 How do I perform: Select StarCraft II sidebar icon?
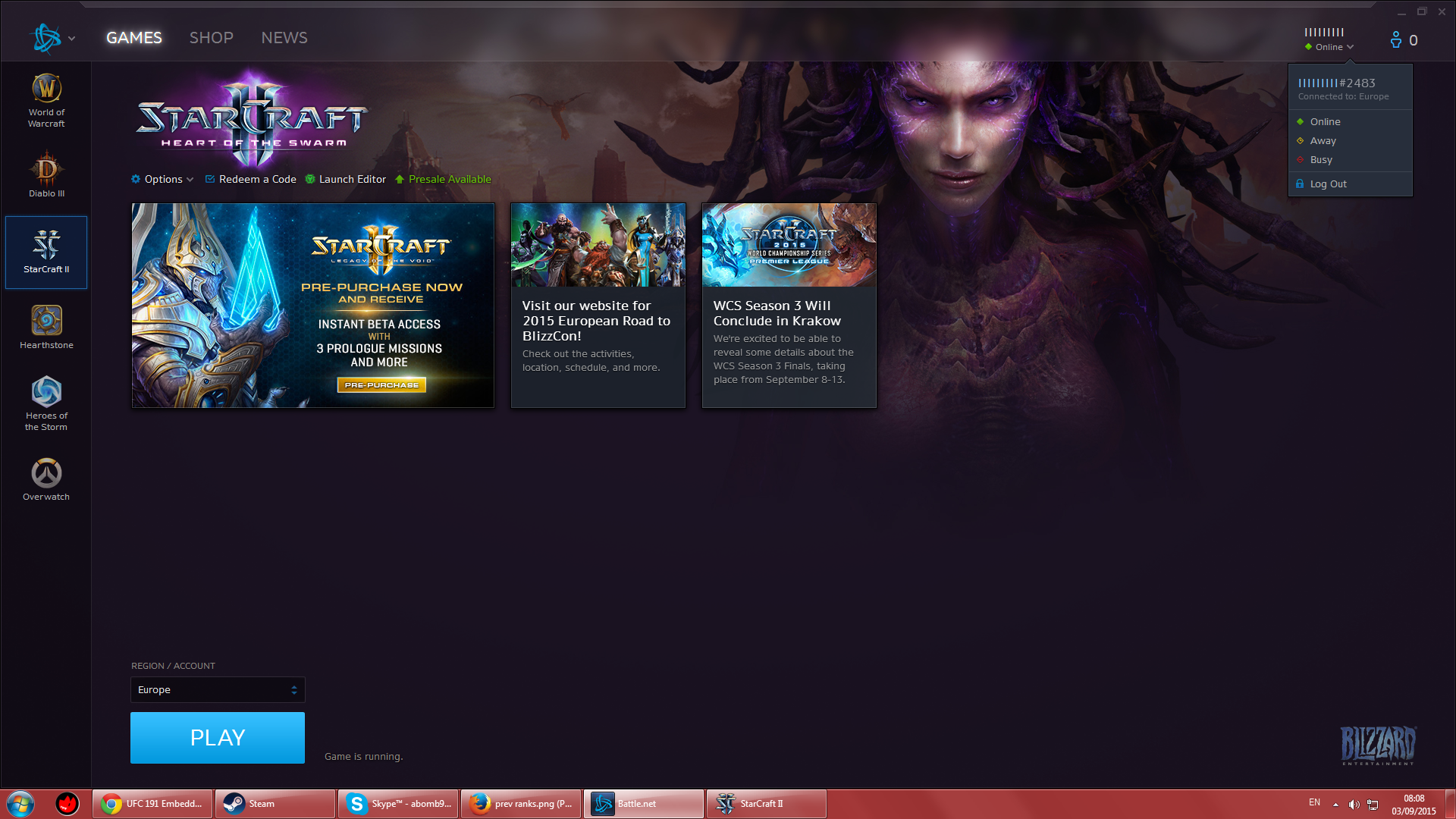click(46, 252)
